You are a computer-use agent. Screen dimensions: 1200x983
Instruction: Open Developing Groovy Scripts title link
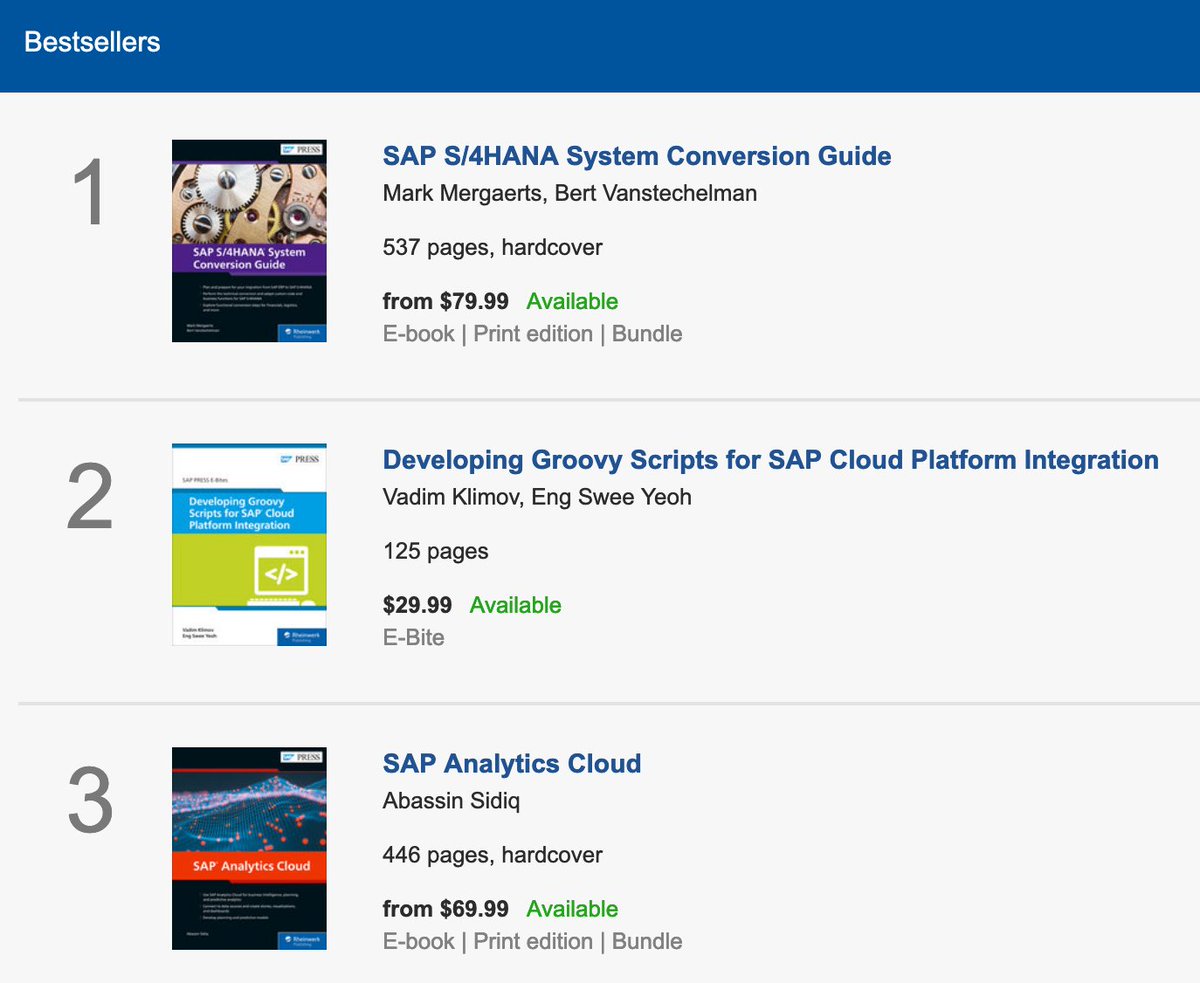[x=770, y=461]
